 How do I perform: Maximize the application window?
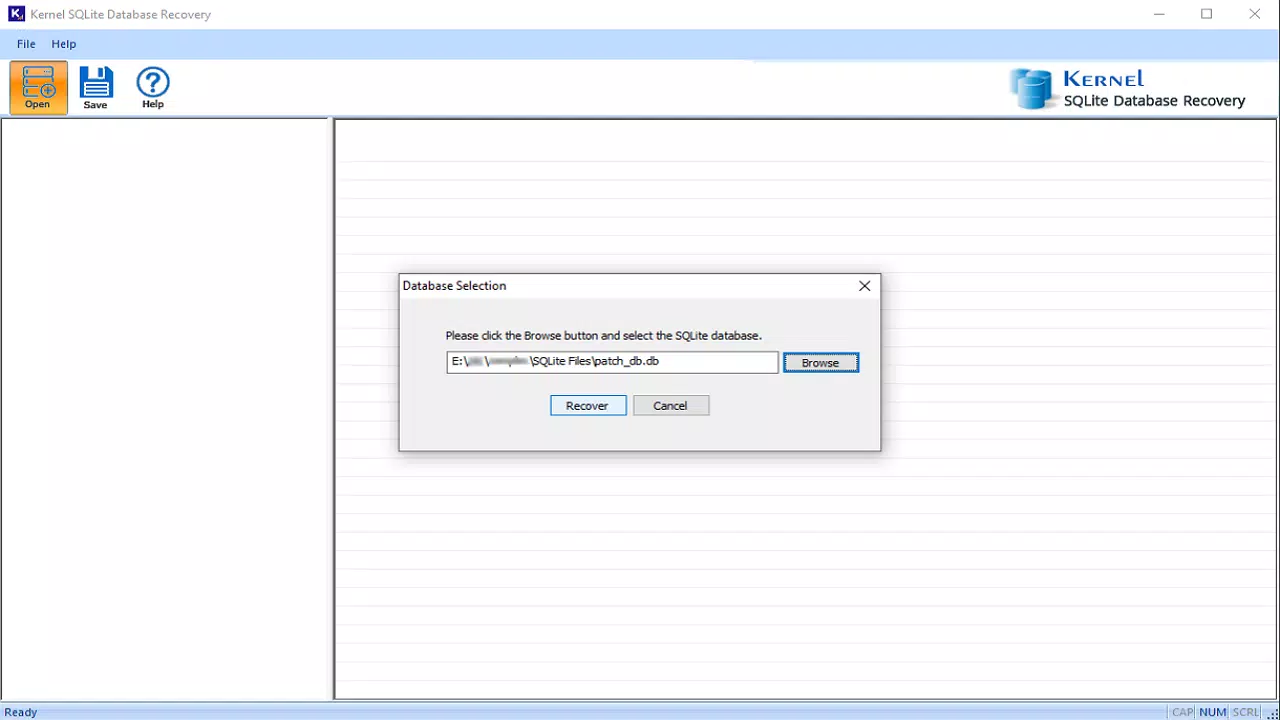click(1207, 14)
